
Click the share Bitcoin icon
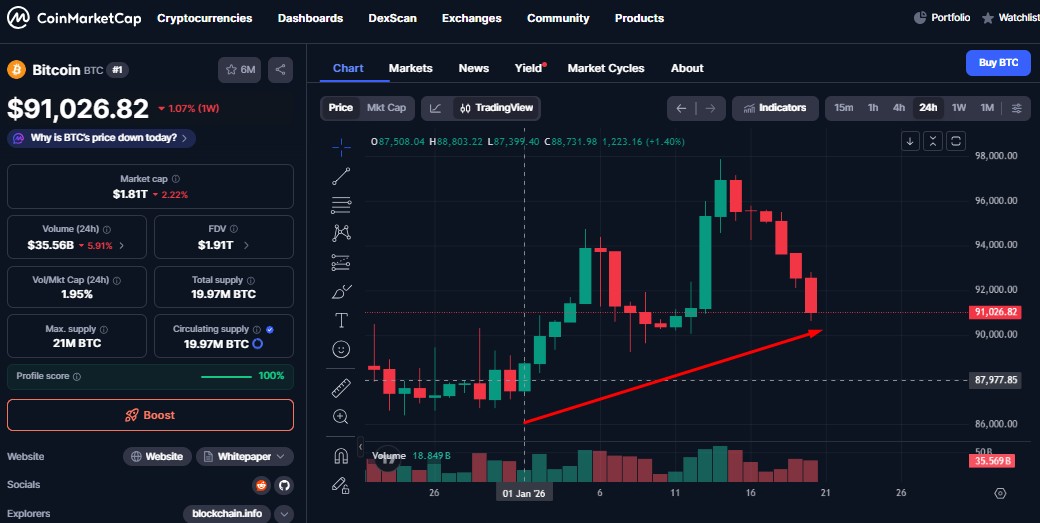280,70
